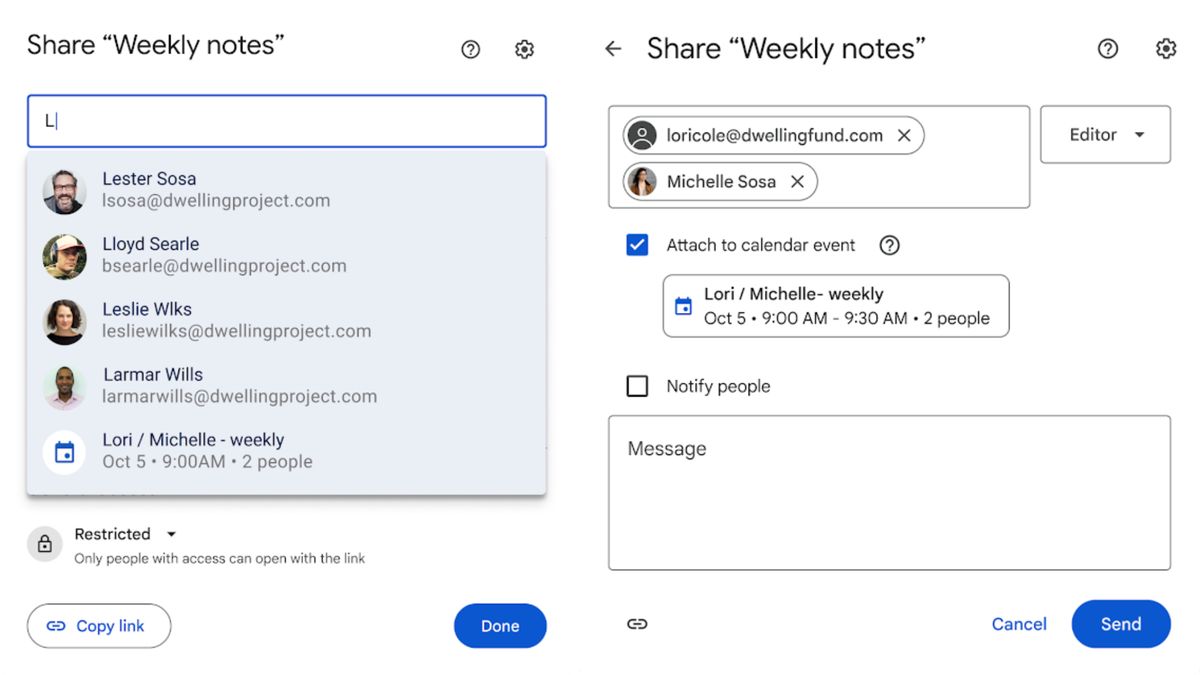Uncheck Attach to calendar event
This screenshot has width=1200, height=675.
(637, 244)
